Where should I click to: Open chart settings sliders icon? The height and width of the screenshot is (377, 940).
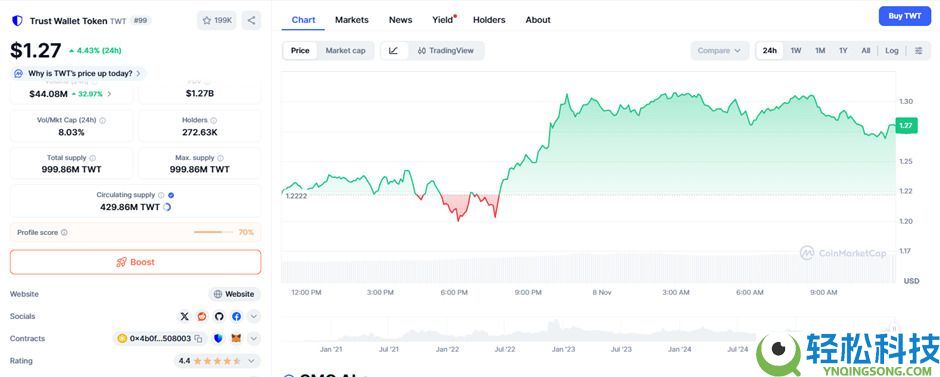click(x=918, y=51)
